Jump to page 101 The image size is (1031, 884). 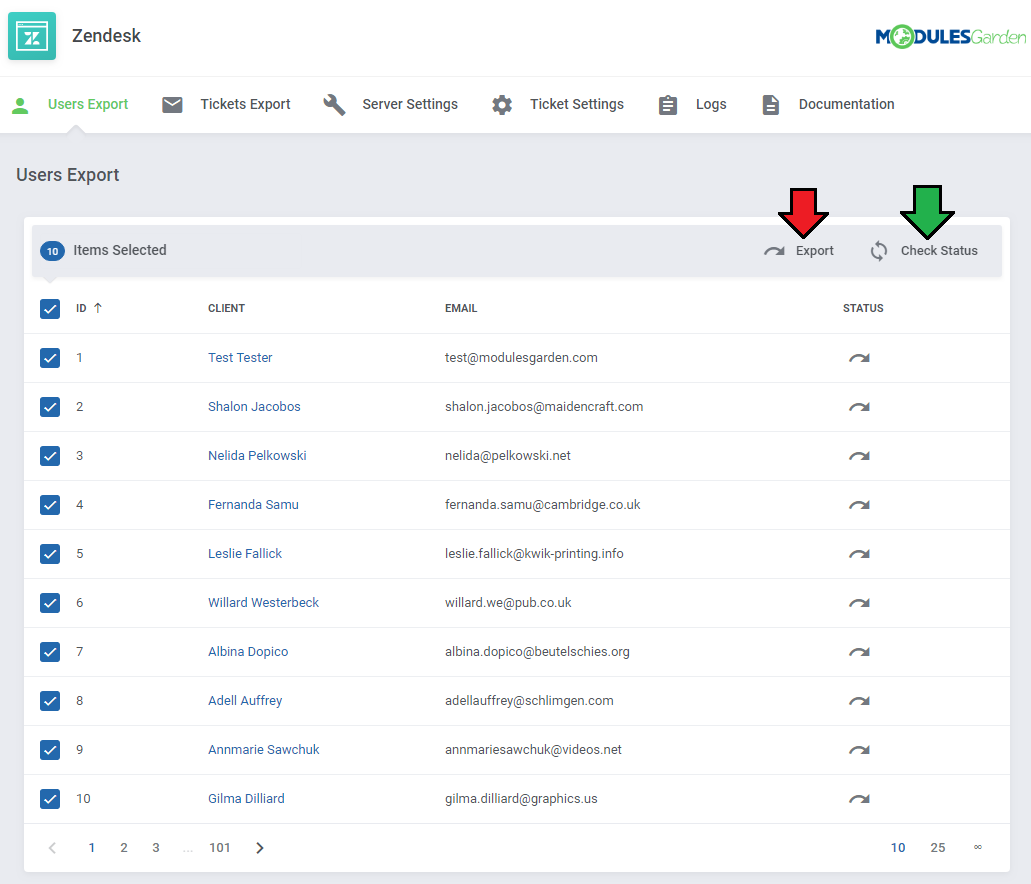coord(220,848)
